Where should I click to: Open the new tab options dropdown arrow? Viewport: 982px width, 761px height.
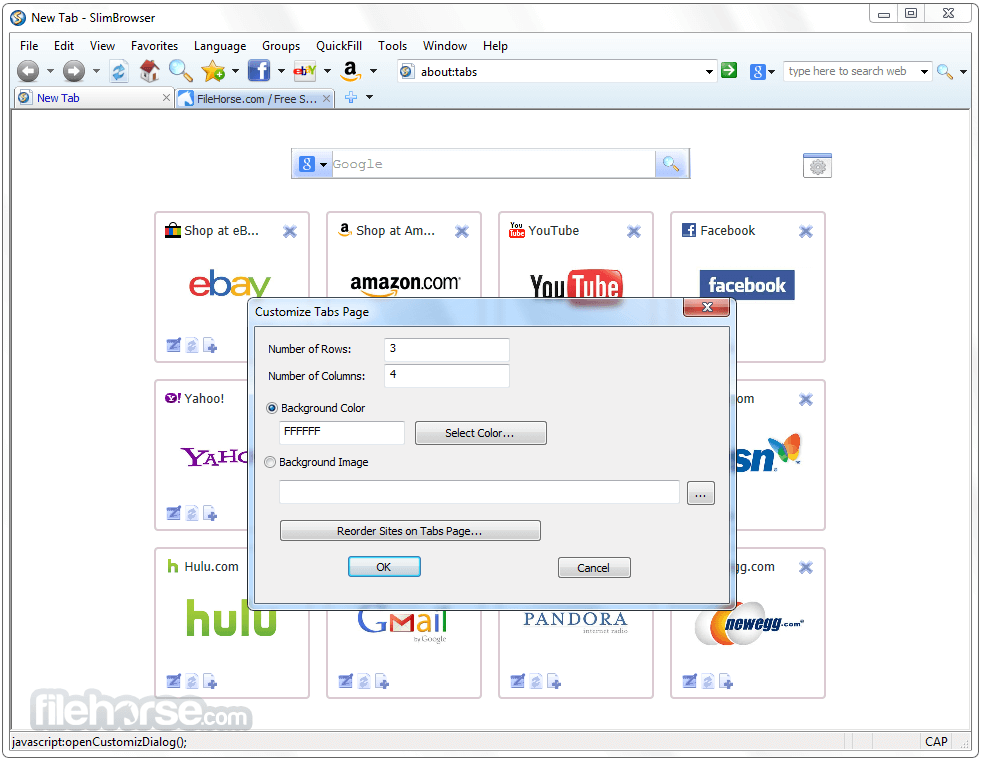(x=370, y=97)
